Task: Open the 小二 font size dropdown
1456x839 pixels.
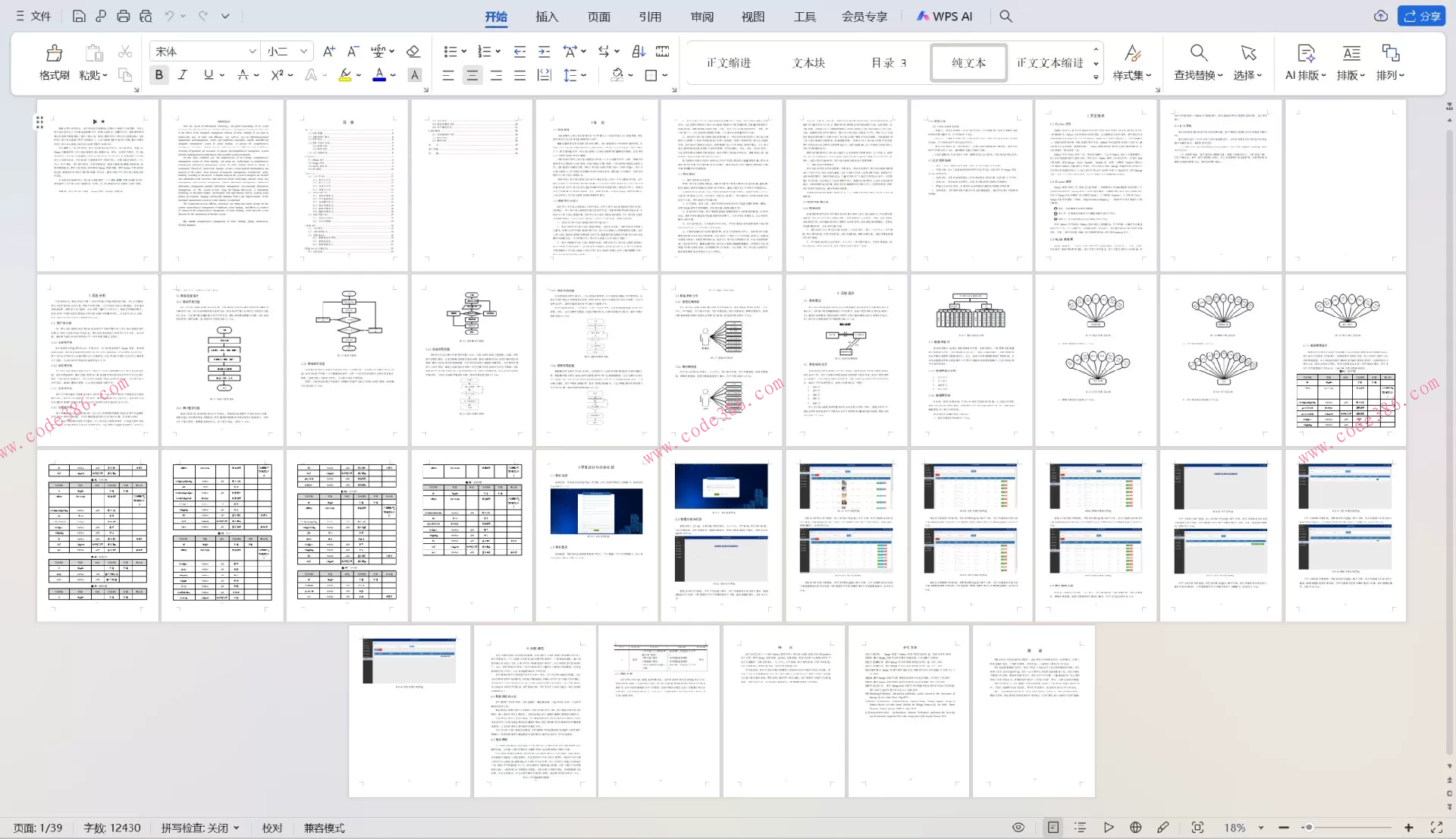Action: (x=303, y=51)
